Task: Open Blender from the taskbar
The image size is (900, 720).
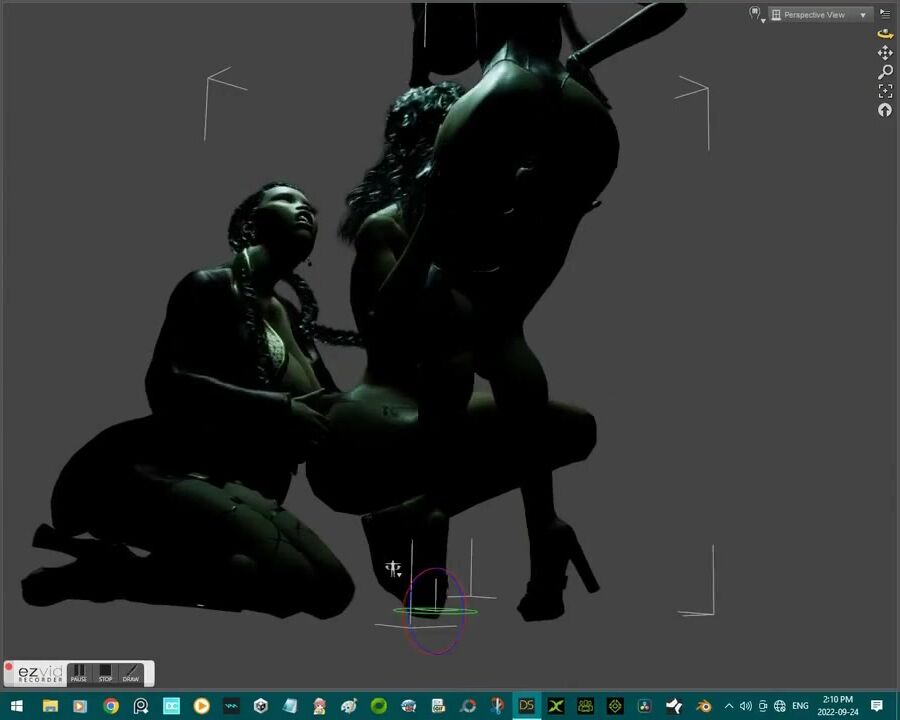Action: (x=704, y=706)
